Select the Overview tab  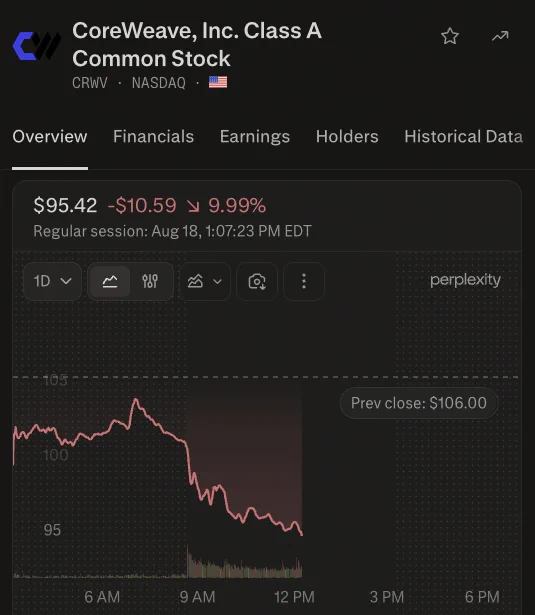coord(50,136)
